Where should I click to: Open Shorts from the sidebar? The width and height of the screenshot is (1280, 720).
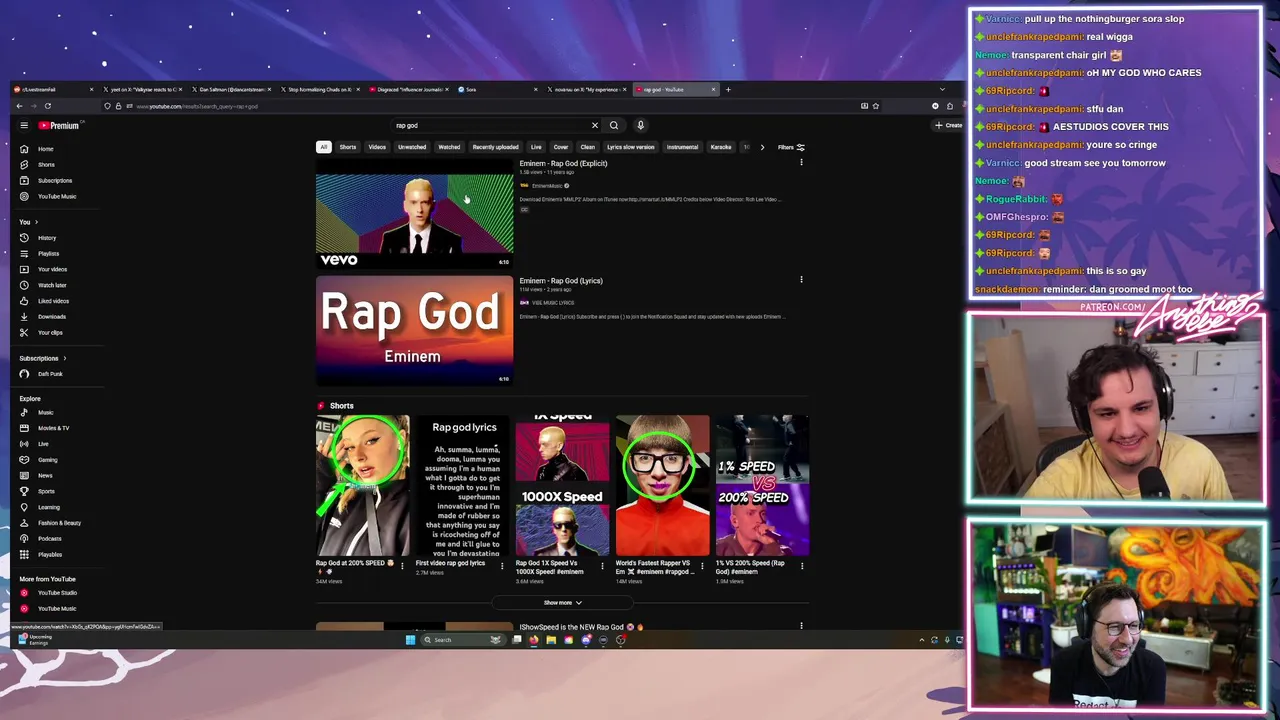(46, 165)
